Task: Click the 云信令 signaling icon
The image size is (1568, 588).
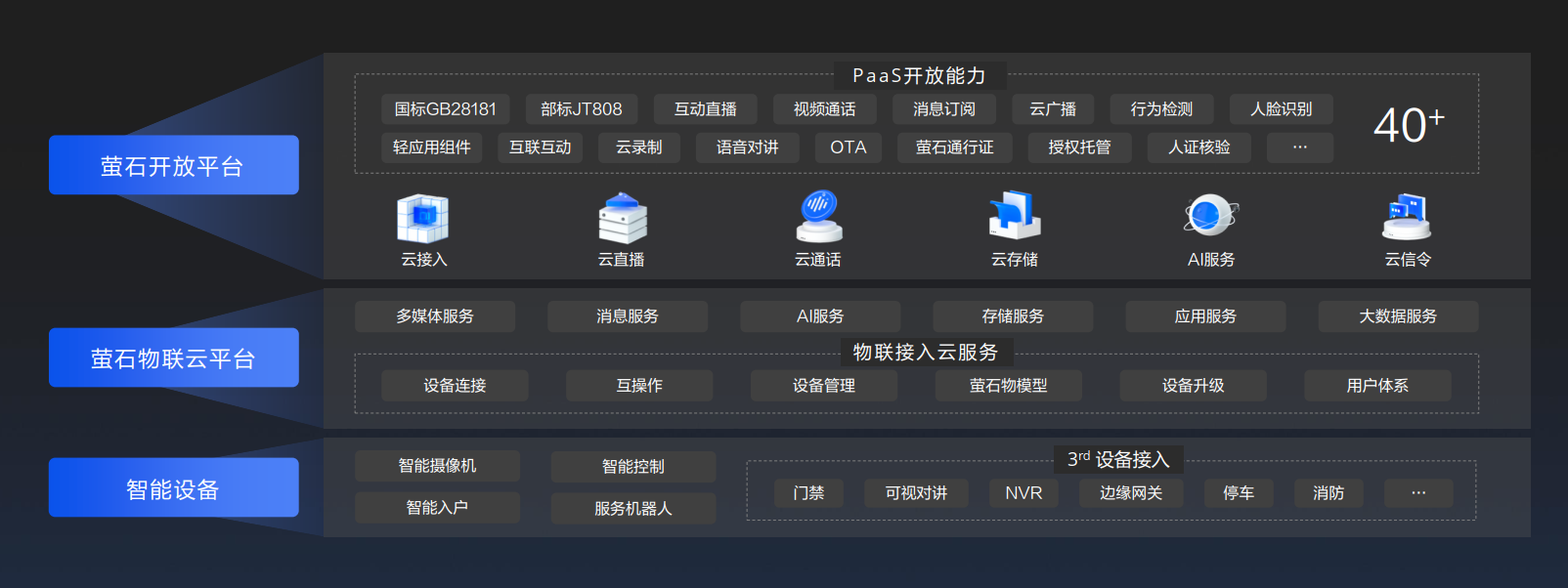Action: pos(1407,217)
